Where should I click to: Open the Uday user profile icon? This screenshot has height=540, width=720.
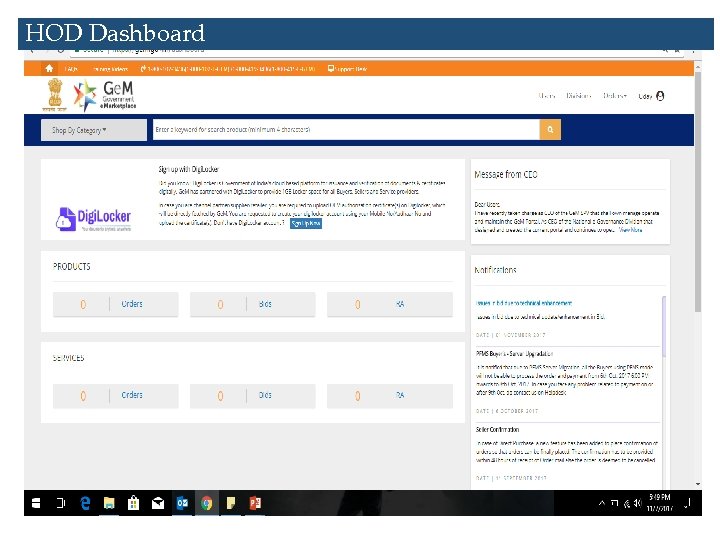660,96
